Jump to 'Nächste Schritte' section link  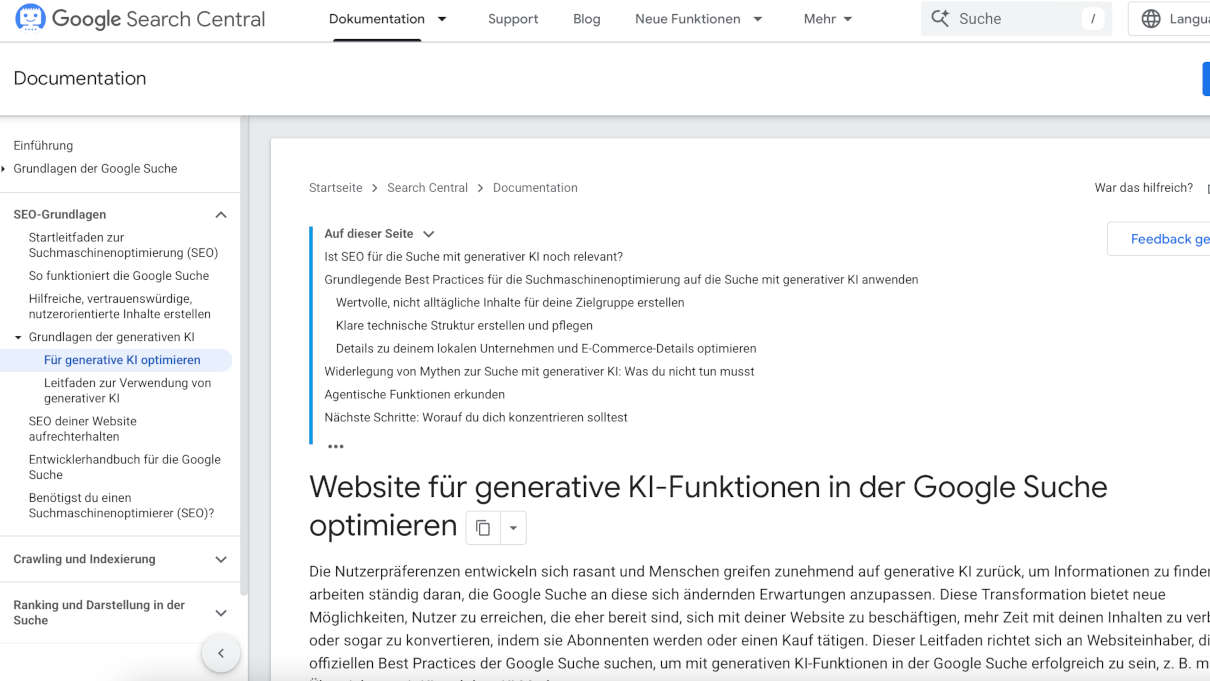[476, 418]
